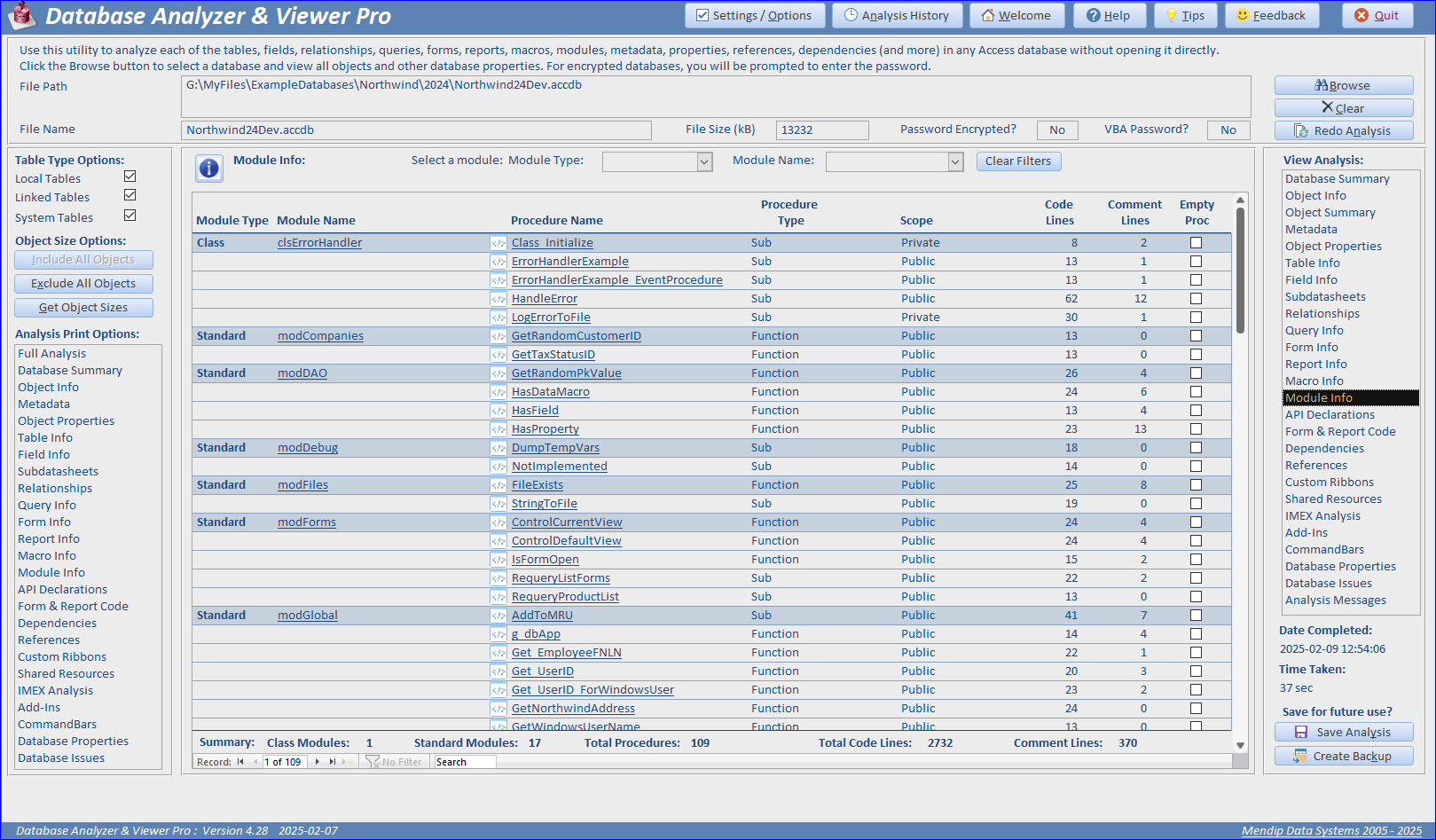Screen dimensions: 1436x840
Task: Check Empty Proc box for HandleError row
Action: (x=1196, y=299)
